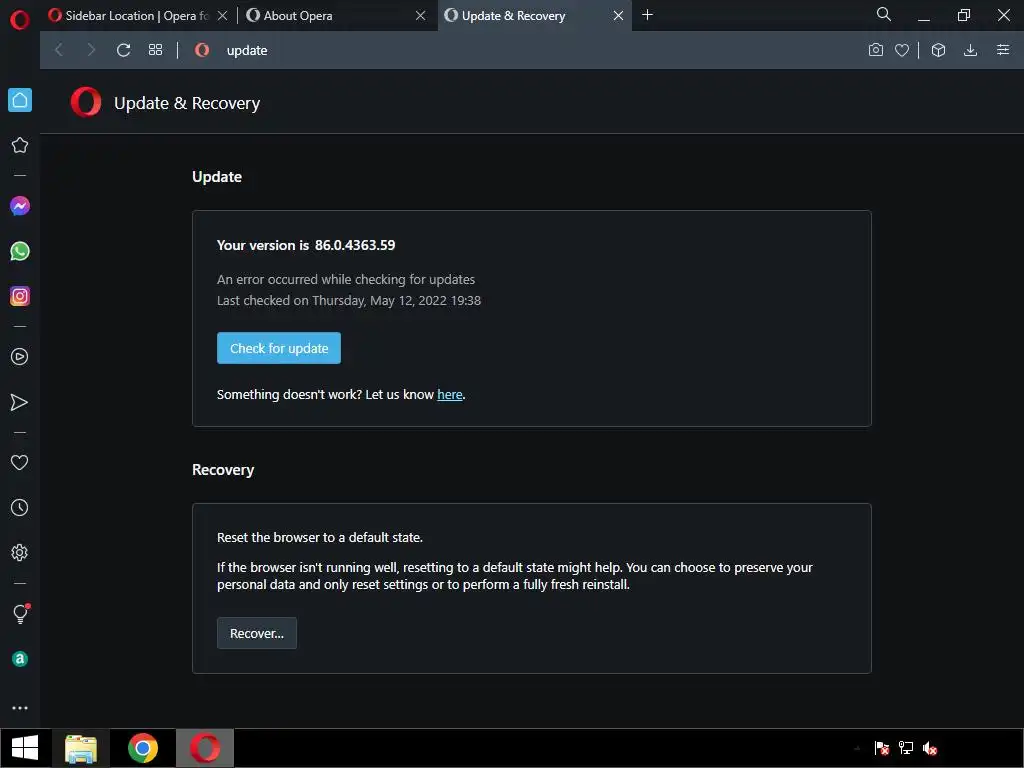The width and height of the screenshot is (1024, 768).
Task: Close the Sidebar Location tab
Action: click(223, 16)
